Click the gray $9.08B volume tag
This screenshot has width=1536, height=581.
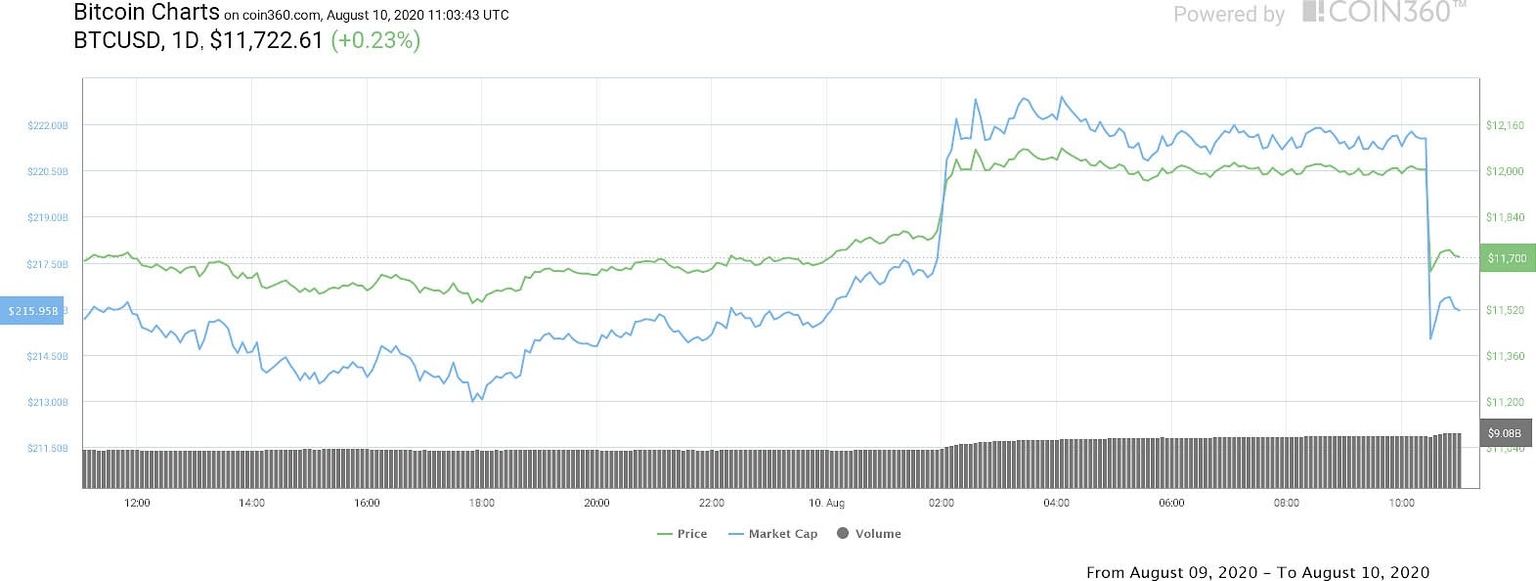click(x=1504, y=433)
